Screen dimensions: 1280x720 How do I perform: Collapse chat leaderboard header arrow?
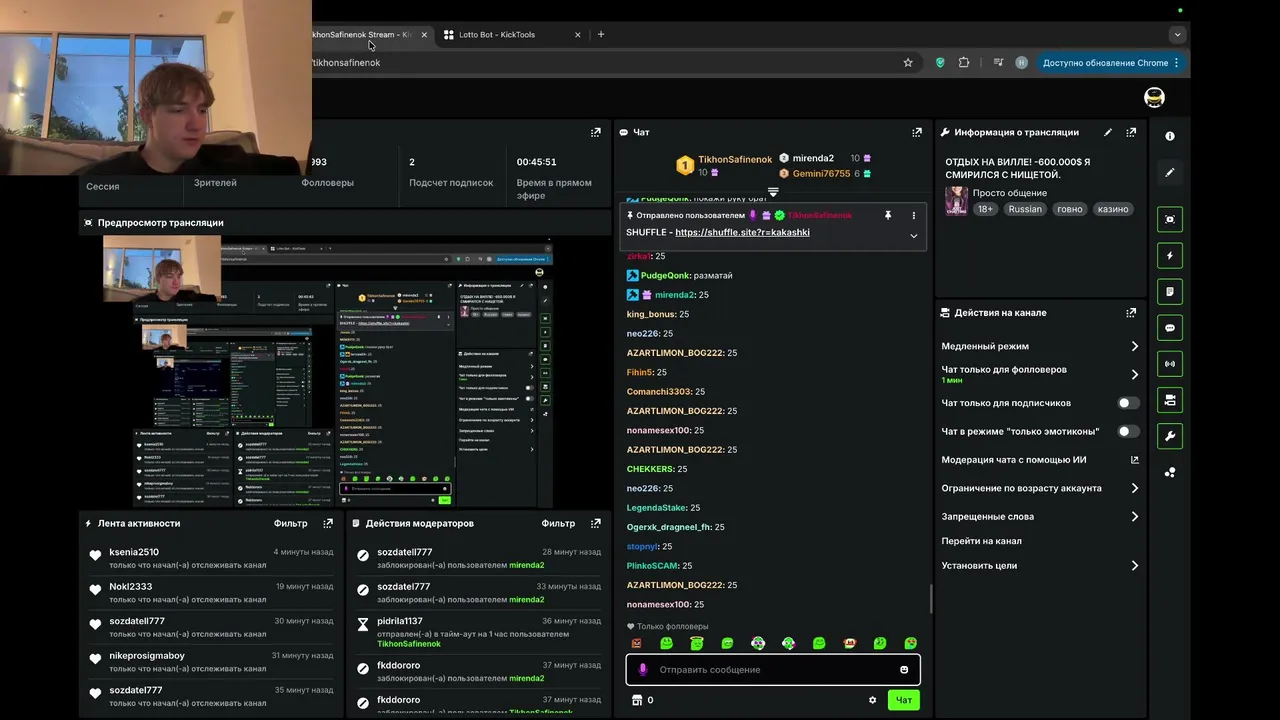click(773, 192)
